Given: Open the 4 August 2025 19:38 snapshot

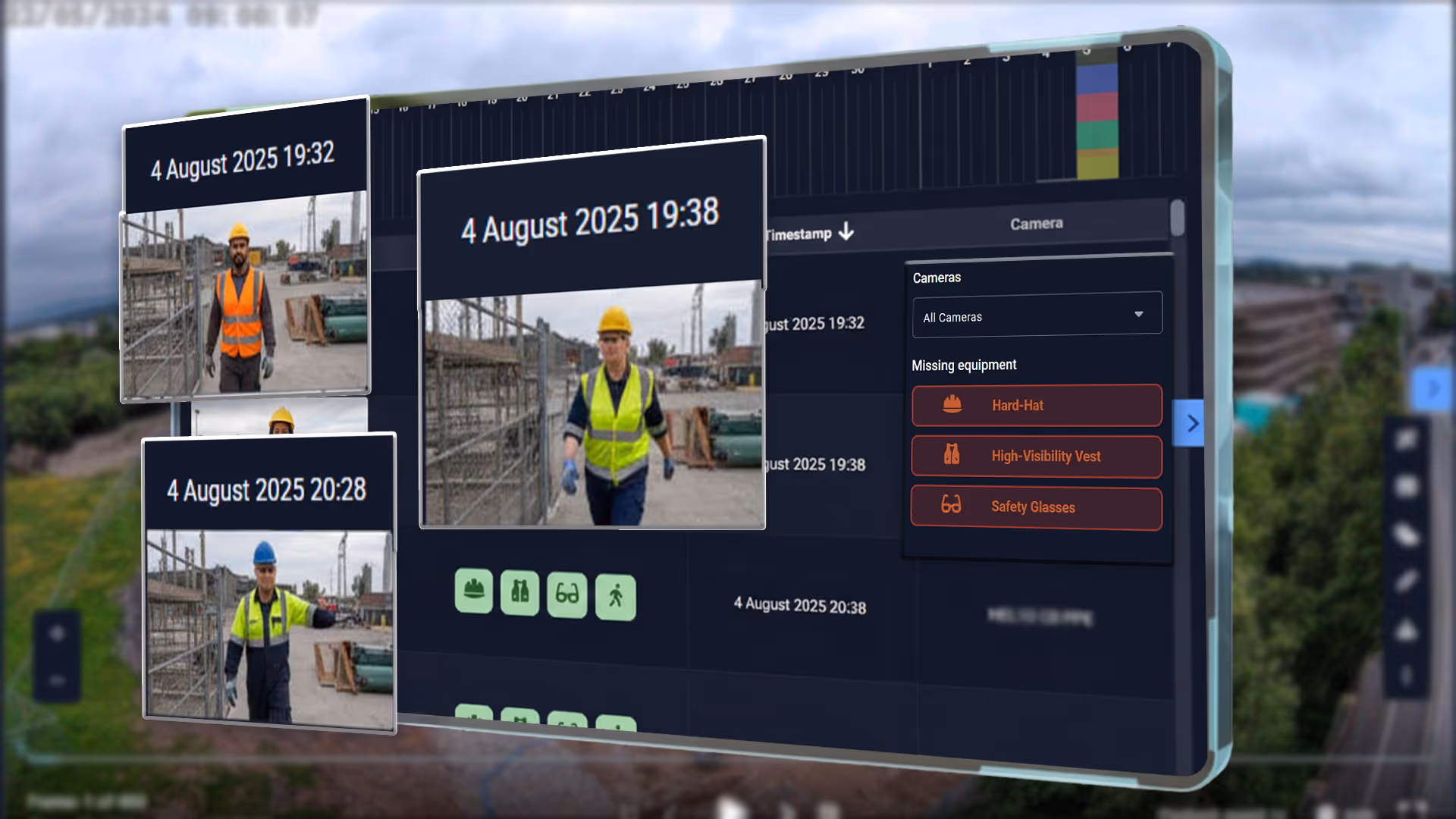Looking at the screenshot, I should point(592,402).
